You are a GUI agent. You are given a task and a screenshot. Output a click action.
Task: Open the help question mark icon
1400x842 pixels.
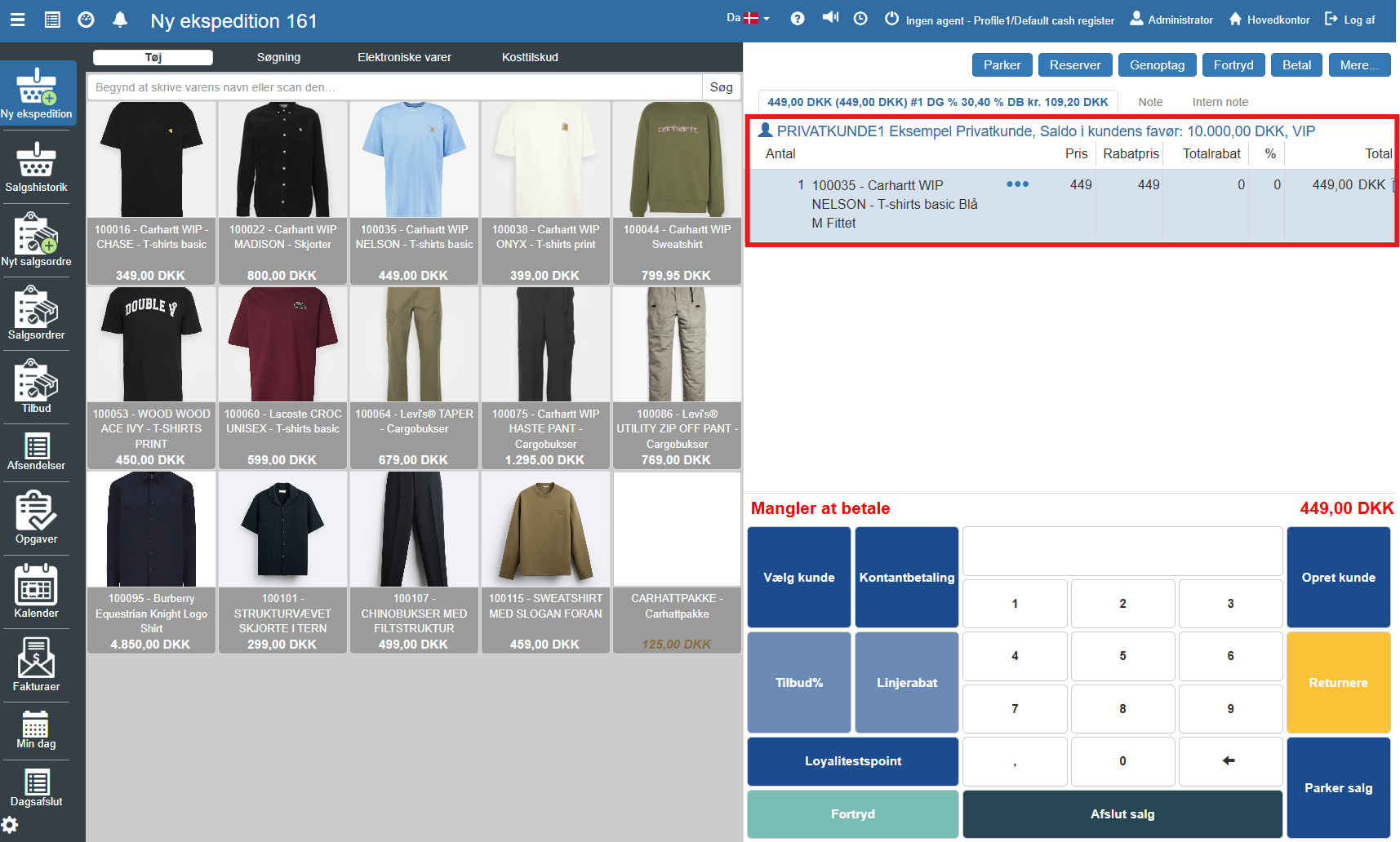[798, 19]
